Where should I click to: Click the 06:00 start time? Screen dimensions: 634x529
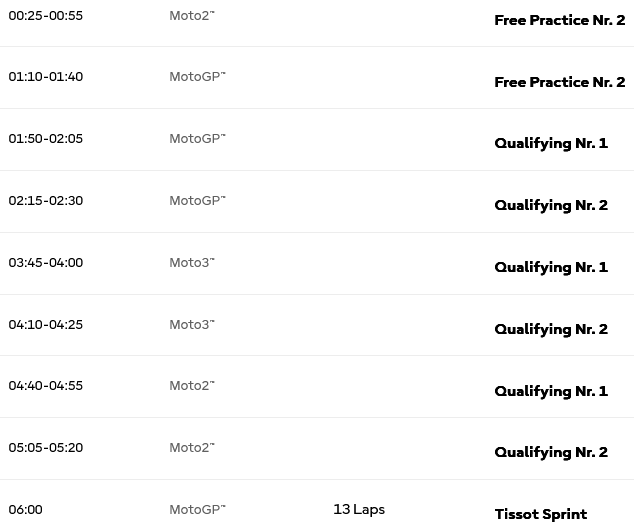click(26, 510)
